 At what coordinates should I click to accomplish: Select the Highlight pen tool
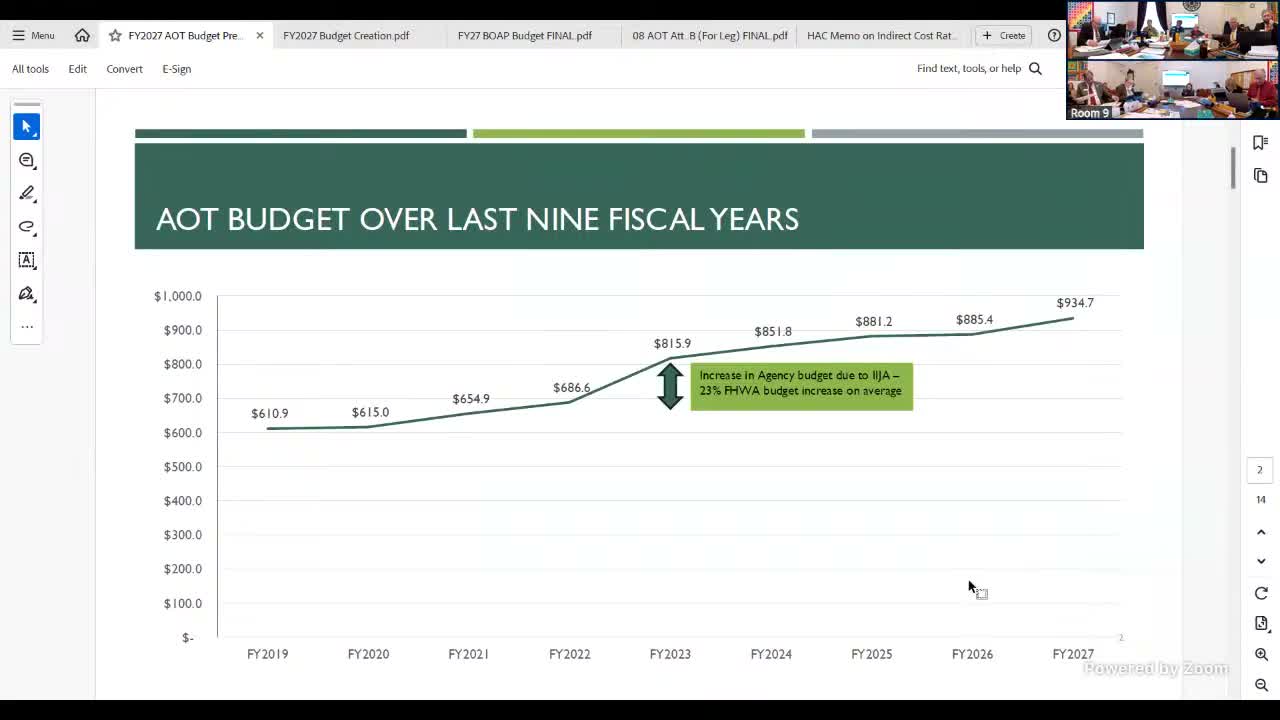tap(27, 193)
